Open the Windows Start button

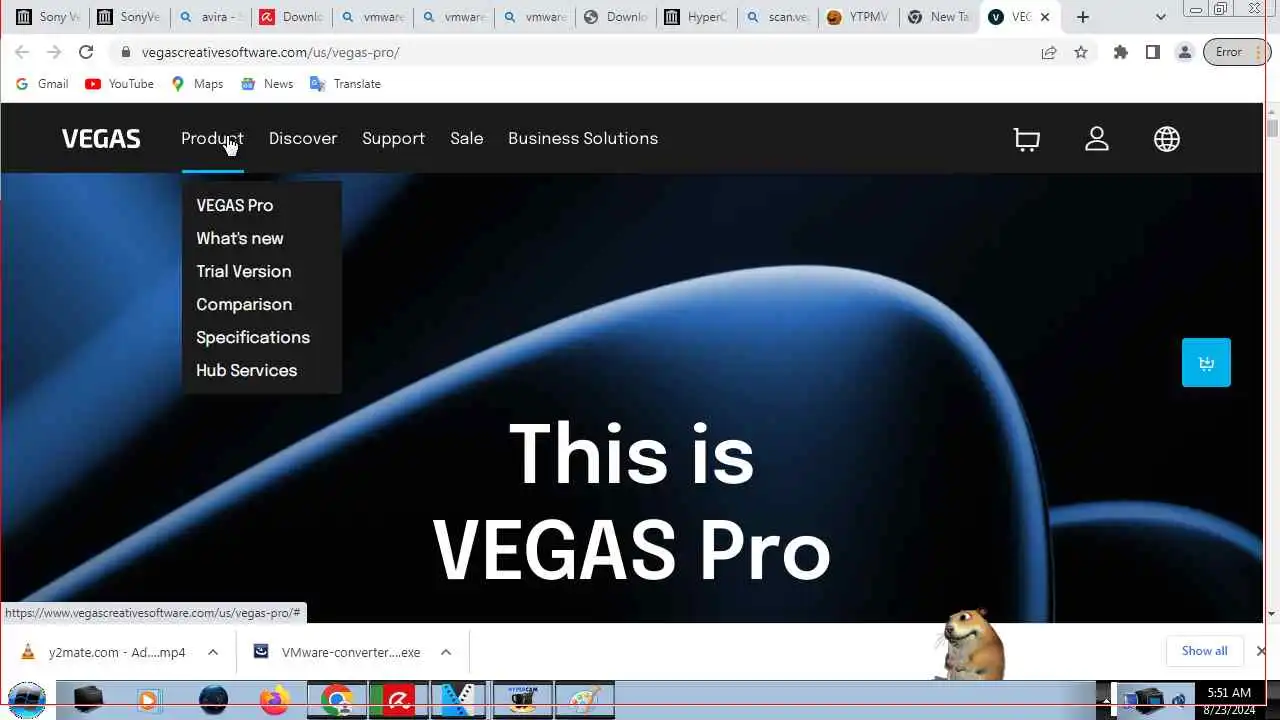(x=27, y=699)
